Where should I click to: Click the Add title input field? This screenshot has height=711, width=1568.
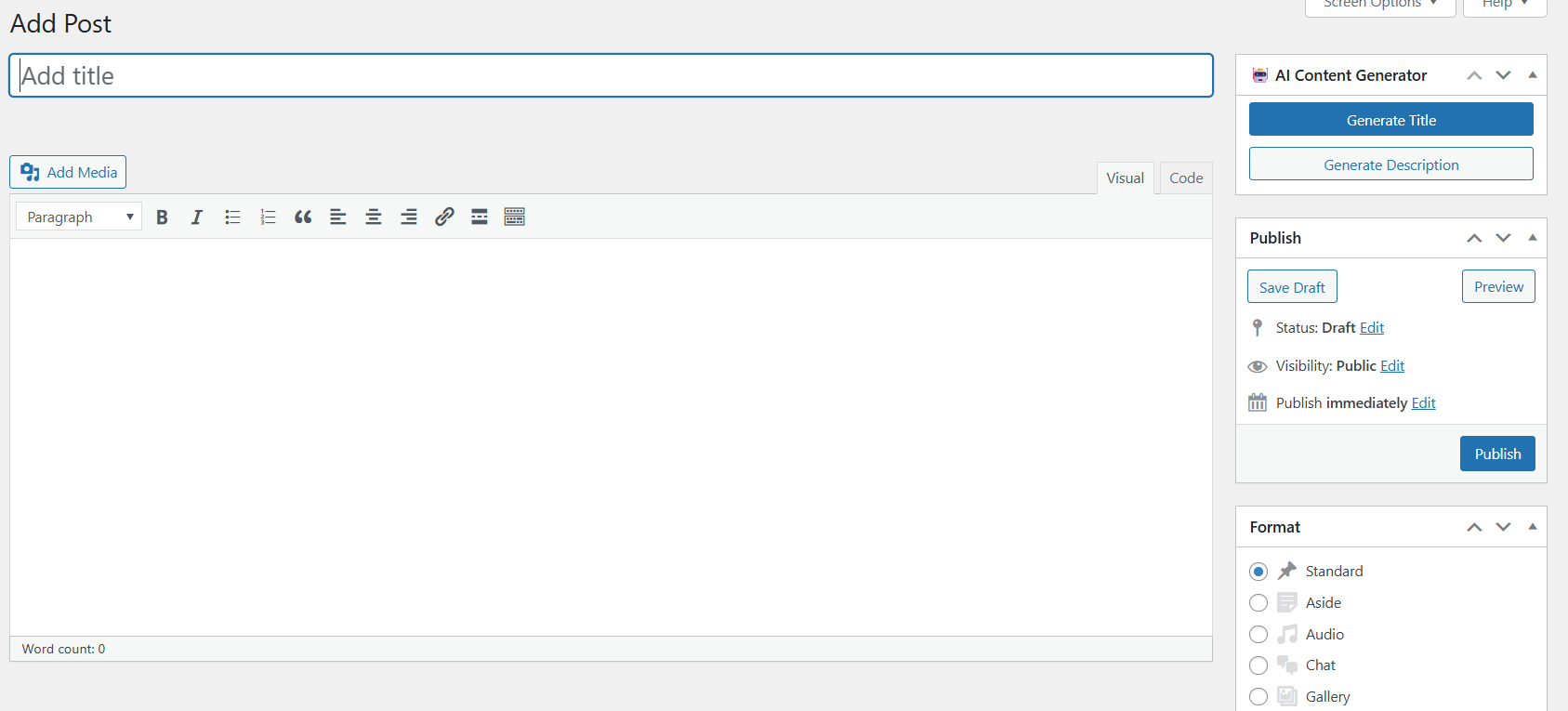[611, 76]
